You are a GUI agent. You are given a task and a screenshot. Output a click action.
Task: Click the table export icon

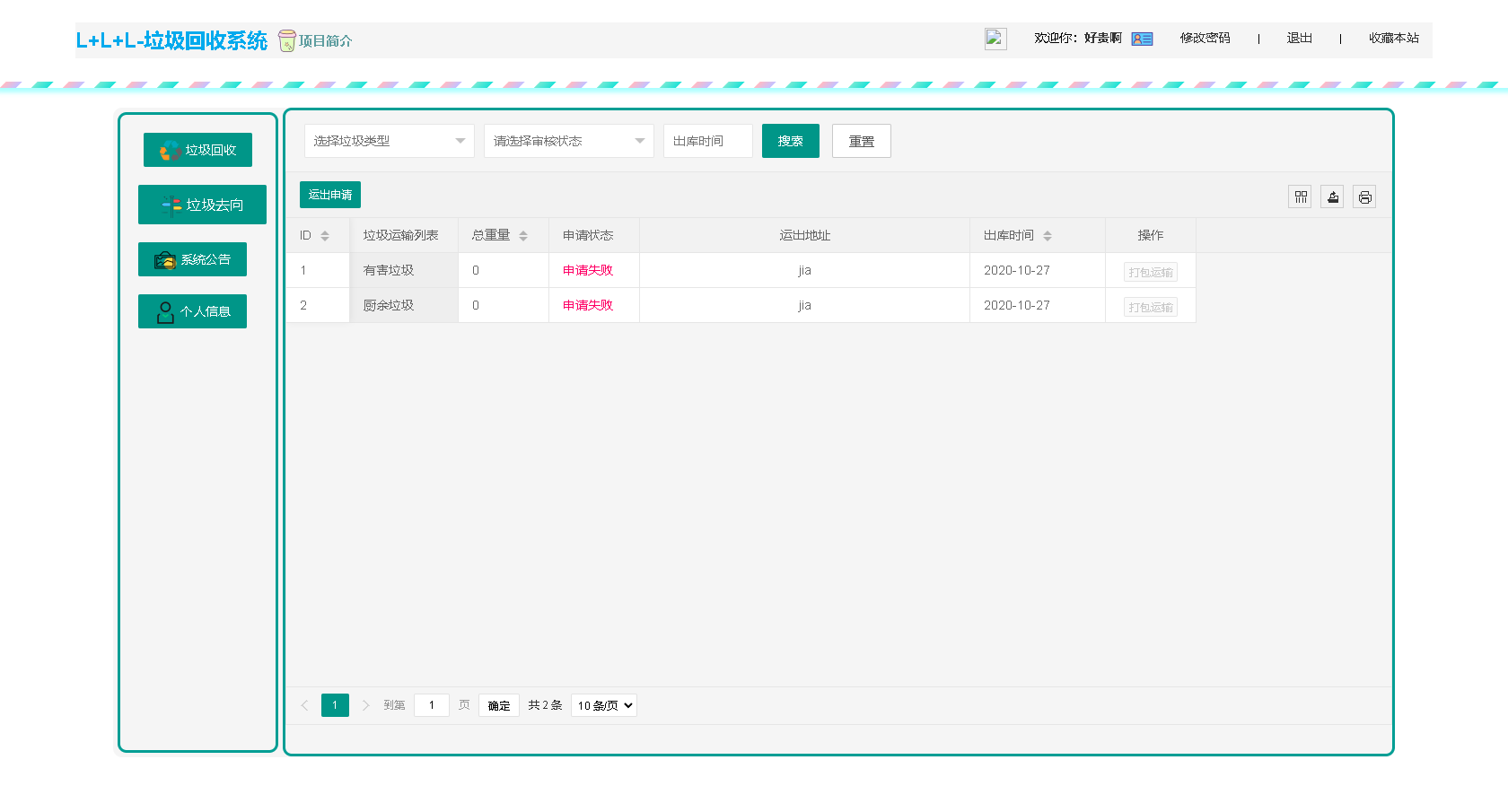[x=1333, y=196]
